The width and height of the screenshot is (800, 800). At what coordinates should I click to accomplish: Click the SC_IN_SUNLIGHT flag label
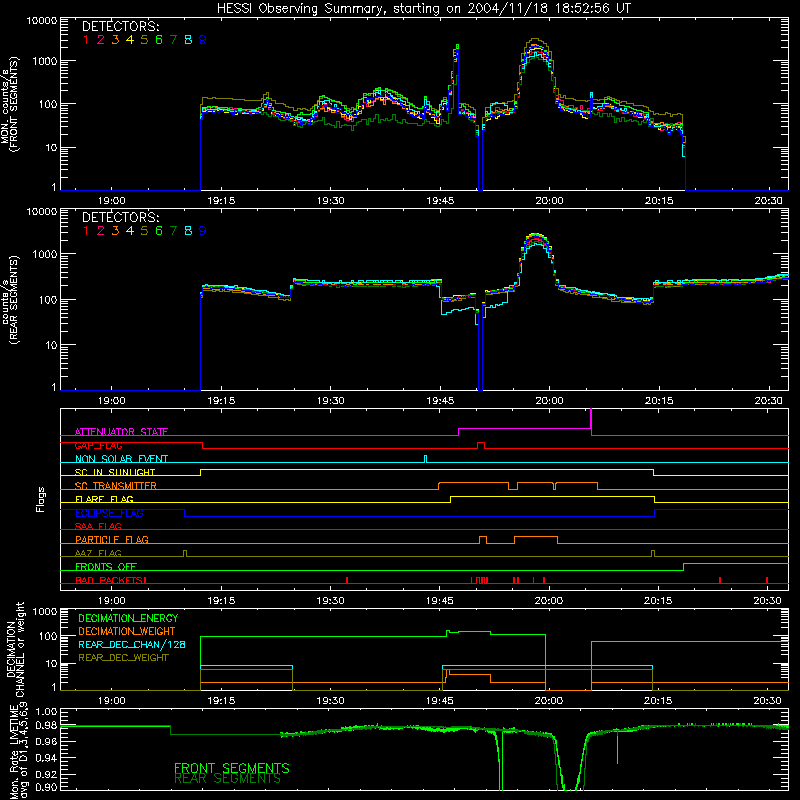[x=115, y=472]
